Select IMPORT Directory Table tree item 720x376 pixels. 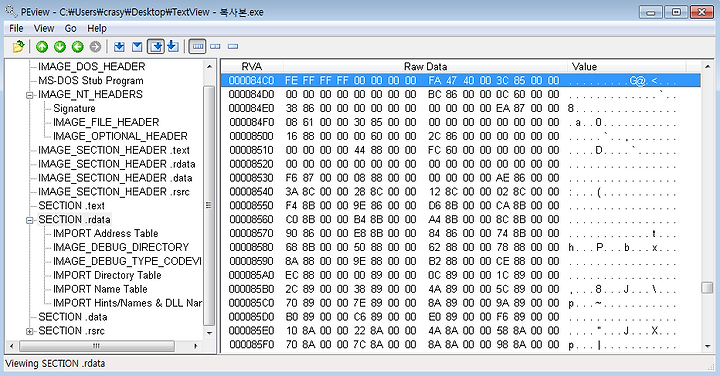(107, 275)
